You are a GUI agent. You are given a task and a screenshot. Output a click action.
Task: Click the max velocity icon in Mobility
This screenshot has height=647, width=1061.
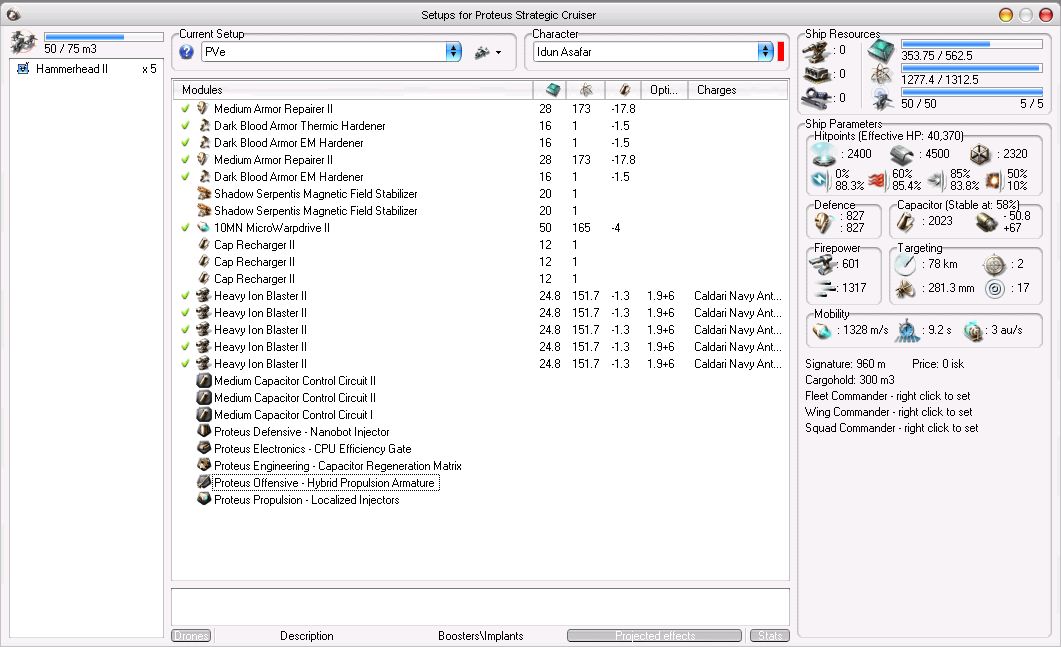(823, 330)
